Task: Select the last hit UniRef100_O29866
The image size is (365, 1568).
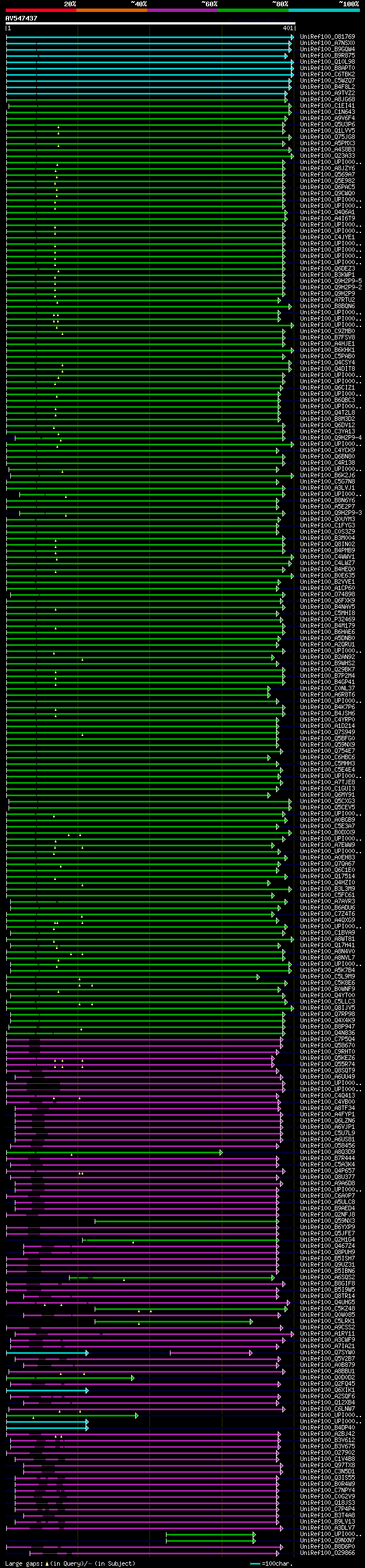Action: pos(327,1553)
